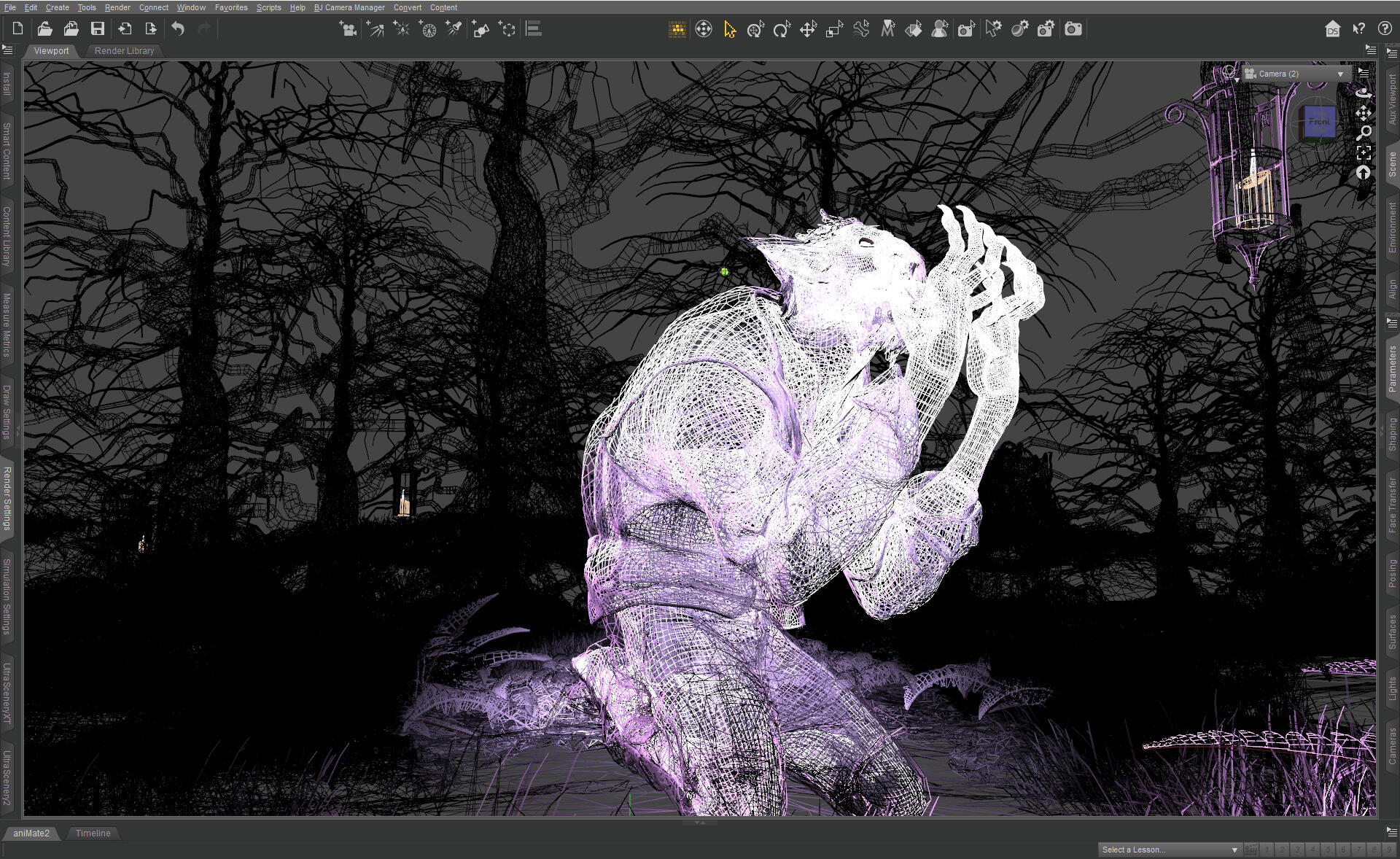The width and height of the screenshot is (1400, 859).
Task: Create a new null object
Action: (507, 29)
